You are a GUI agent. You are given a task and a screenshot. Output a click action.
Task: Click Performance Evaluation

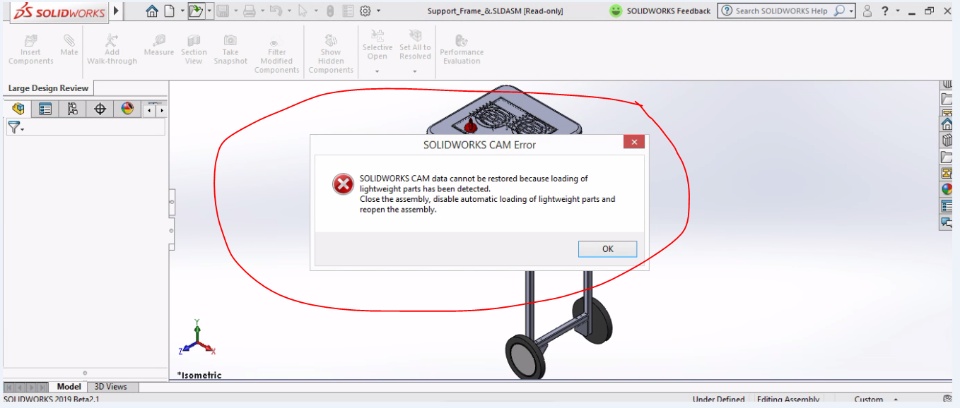tap(462, 50)
